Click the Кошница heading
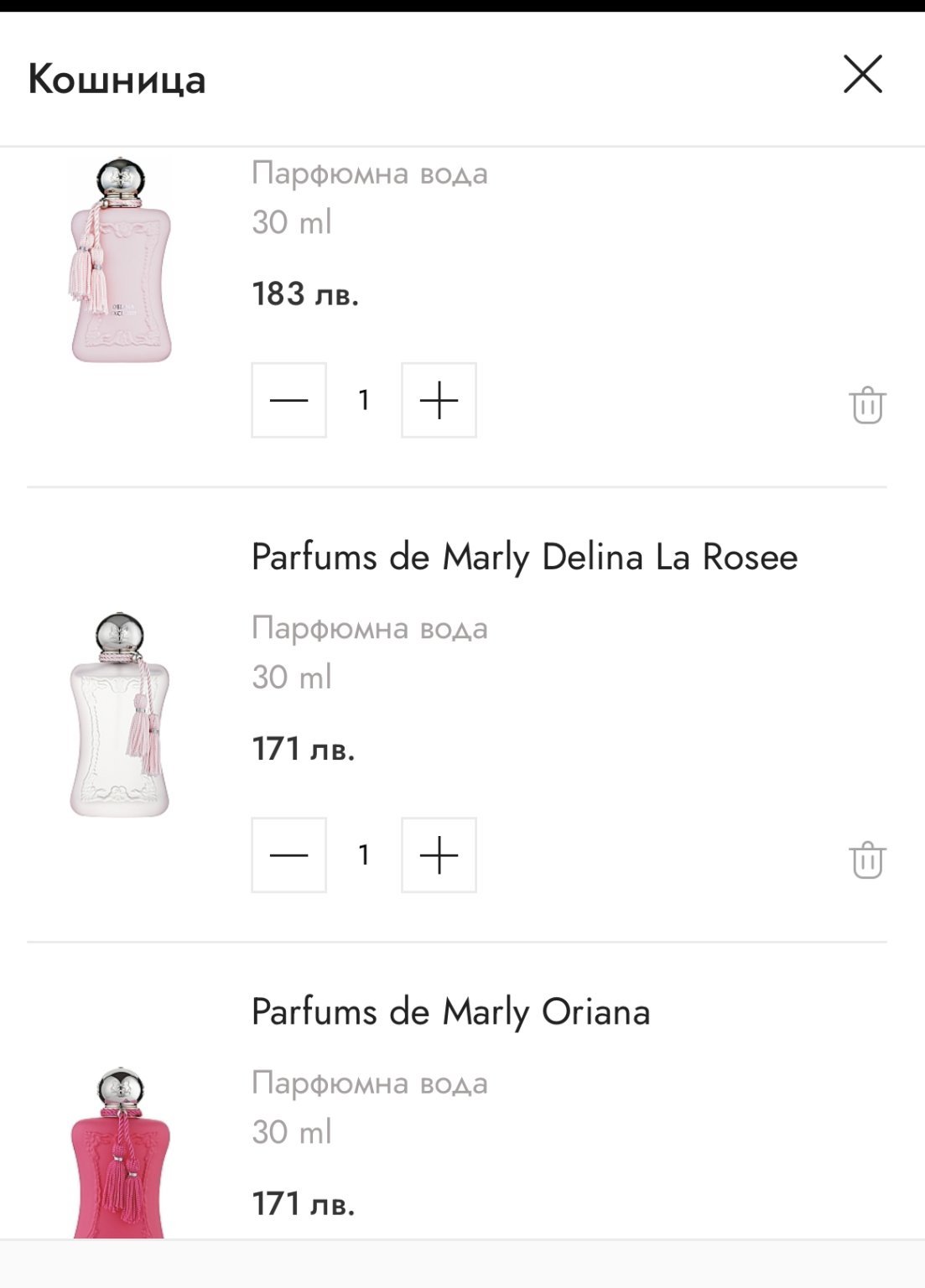 click(117, 80)
